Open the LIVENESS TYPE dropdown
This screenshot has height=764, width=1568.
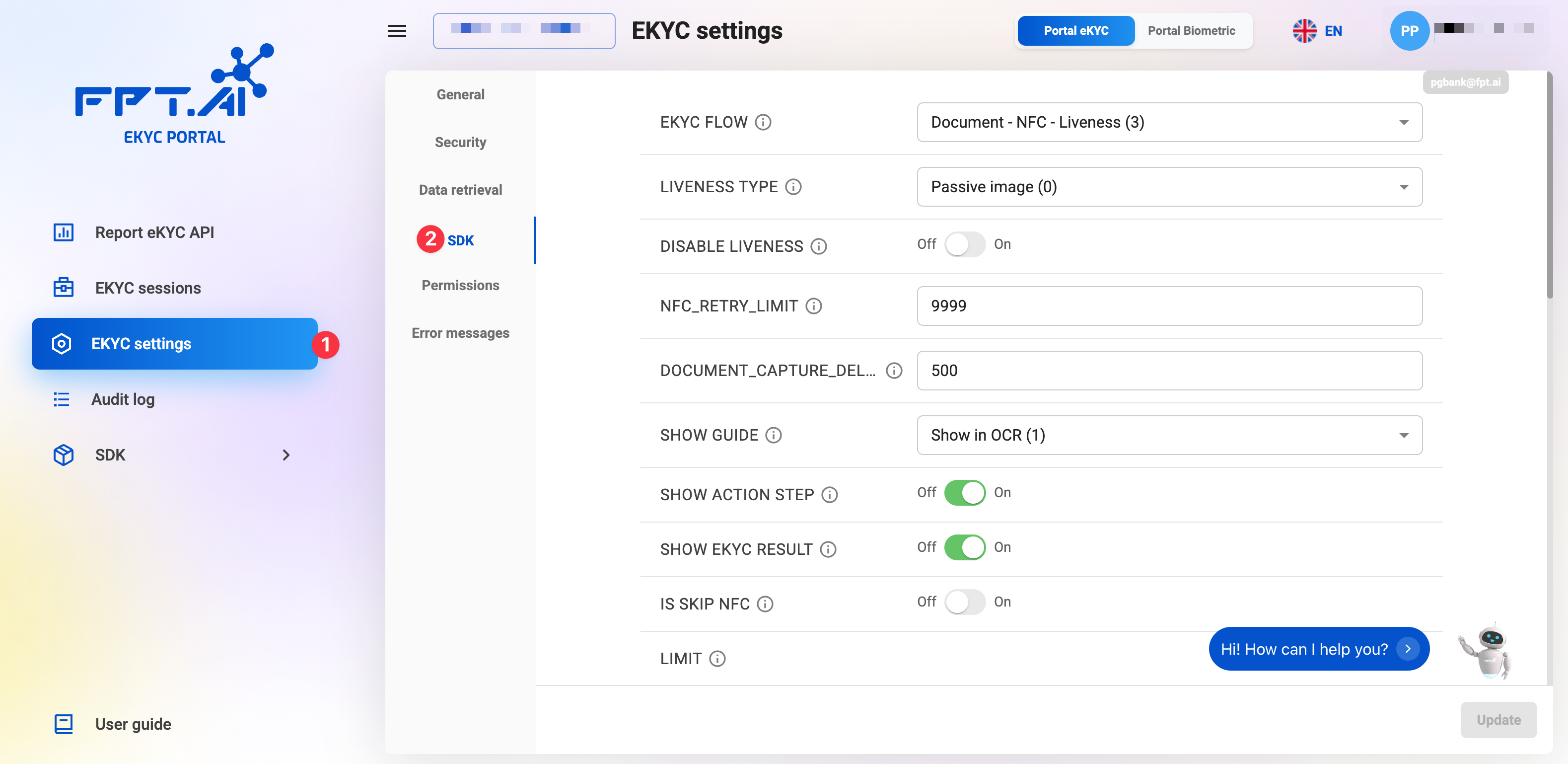pos(1169,187)
